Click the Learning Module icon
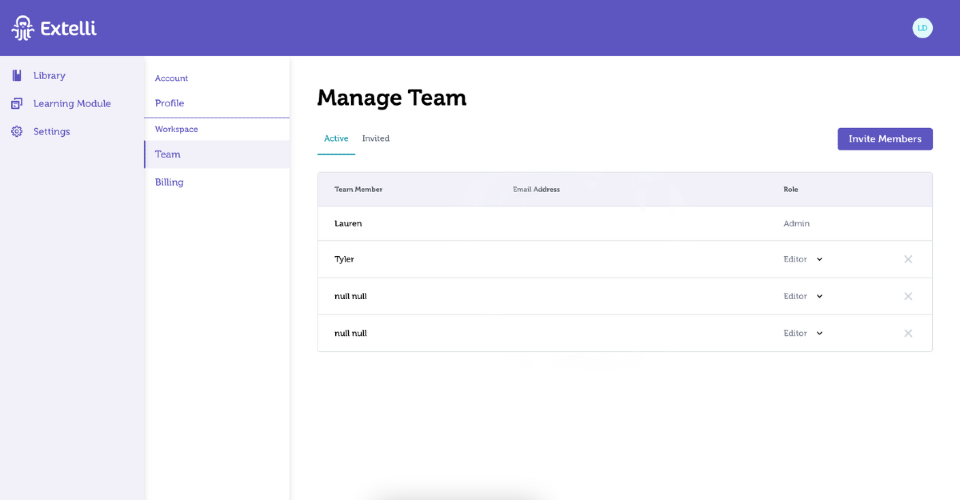 [x=17, y=103]
